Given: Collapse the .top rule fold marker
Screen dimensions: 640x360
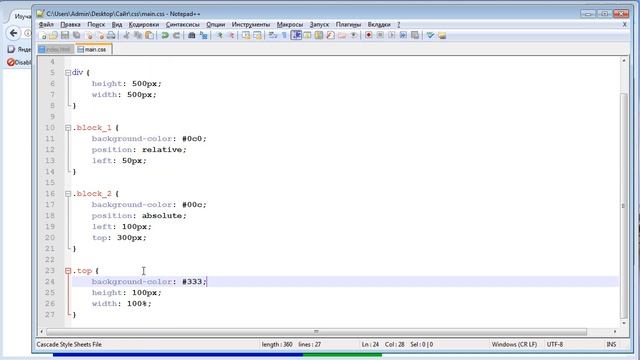Looking at the screenshot, I should click(x=68, y=271).
